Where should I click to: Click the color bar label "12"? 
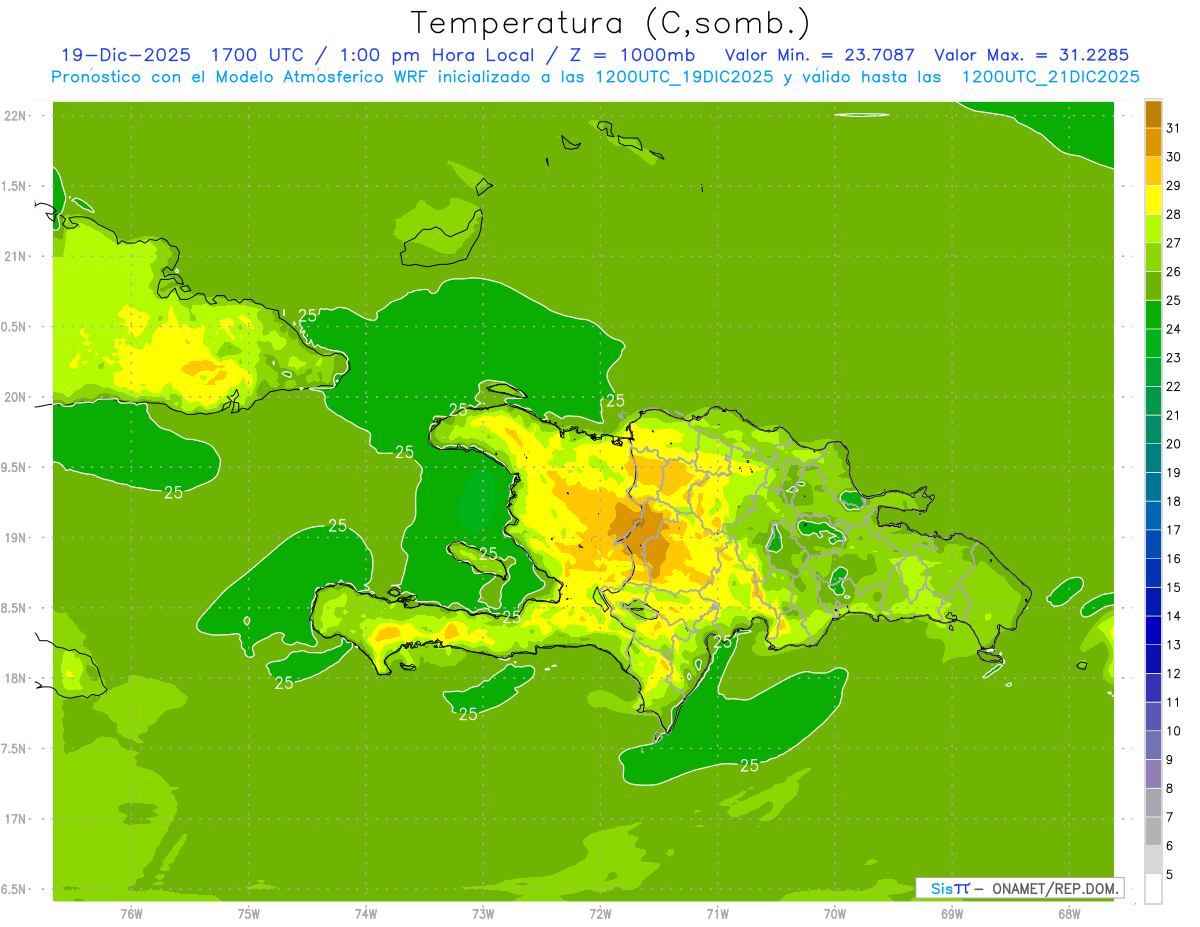[x=1173, y=673]
